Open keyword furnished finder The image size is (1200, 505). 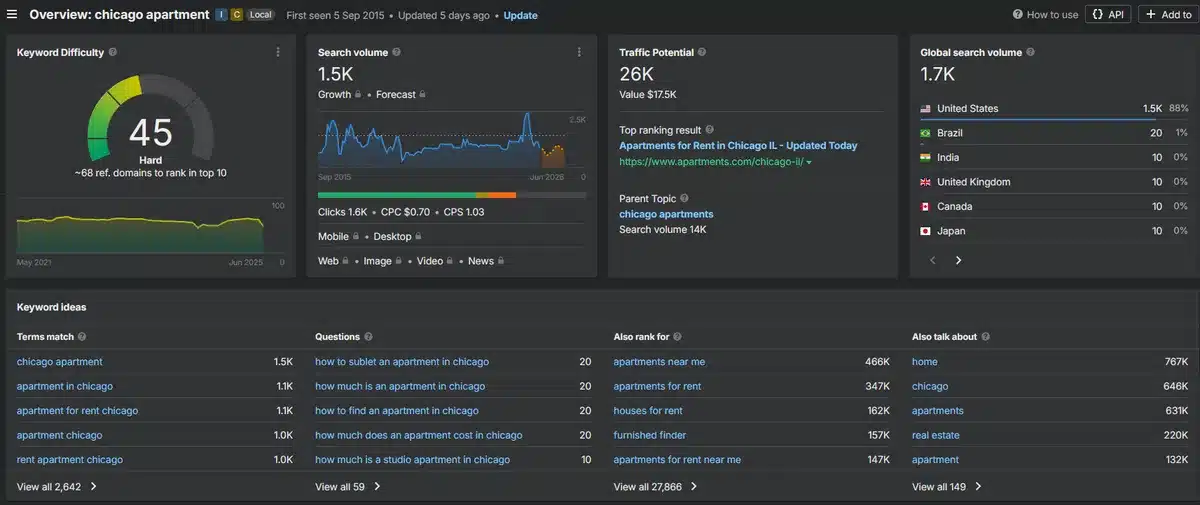(650, 435)
